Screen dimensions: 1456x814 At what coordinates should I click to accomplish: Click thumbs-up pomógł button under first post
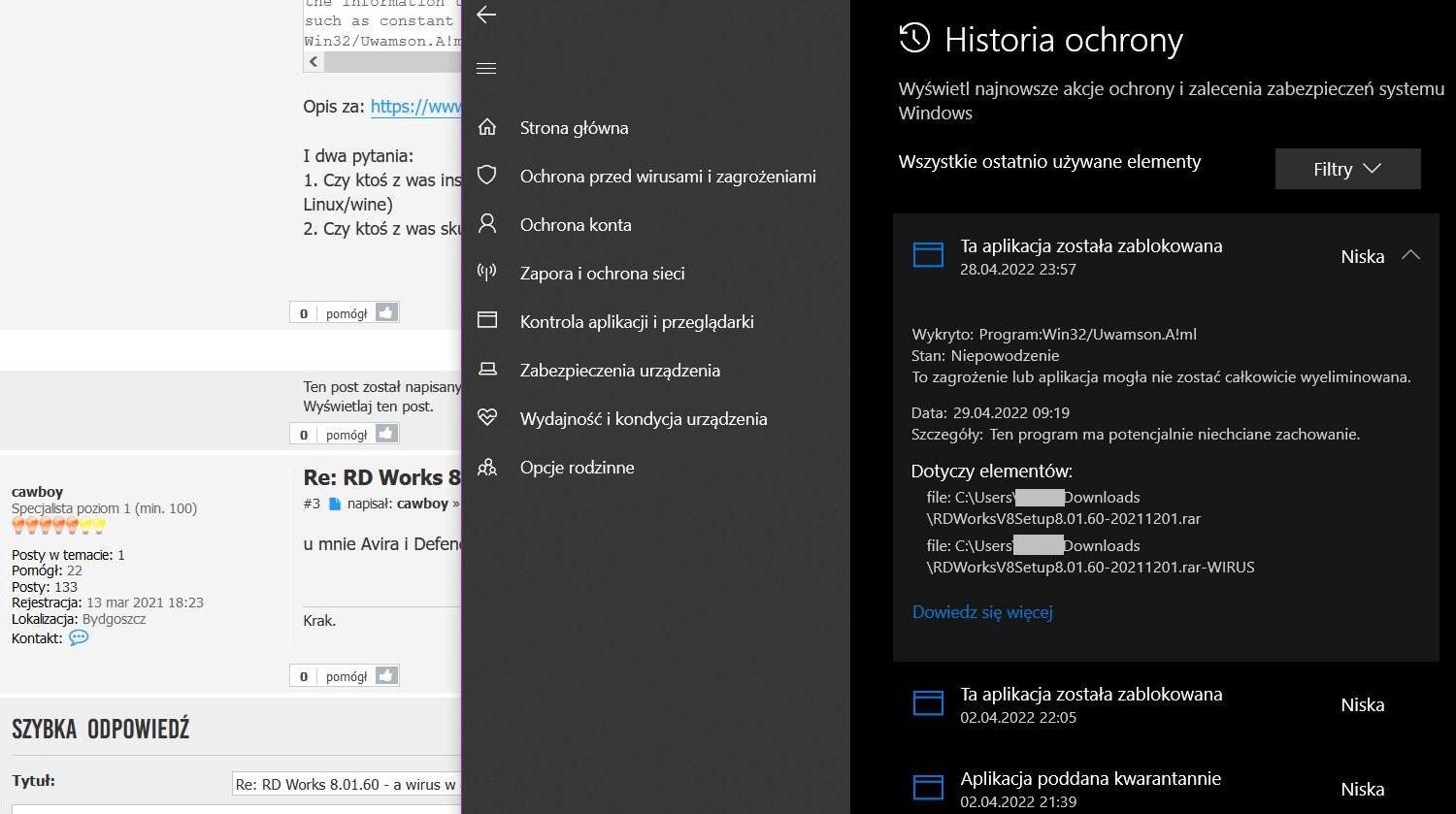click(387, 312)
